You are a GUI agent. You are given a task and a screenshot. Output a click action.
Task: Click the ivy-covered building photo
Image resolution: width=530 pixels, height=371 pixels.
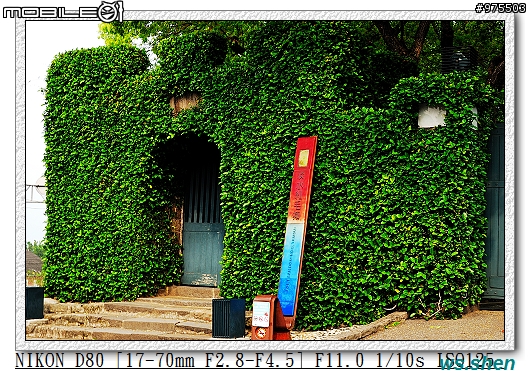[265, 180]
